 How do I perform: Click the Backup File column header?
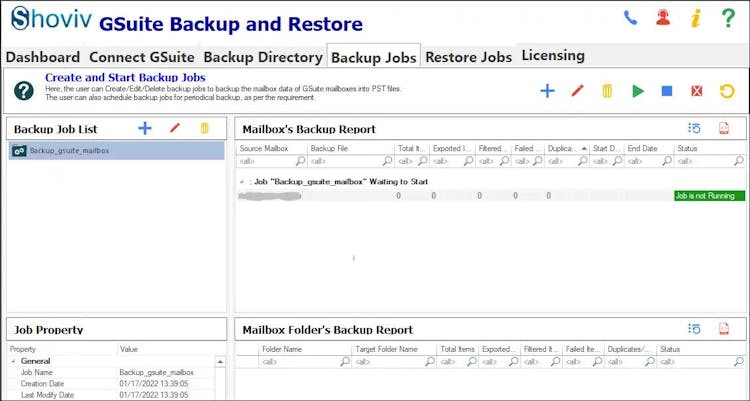click(351, 148)
